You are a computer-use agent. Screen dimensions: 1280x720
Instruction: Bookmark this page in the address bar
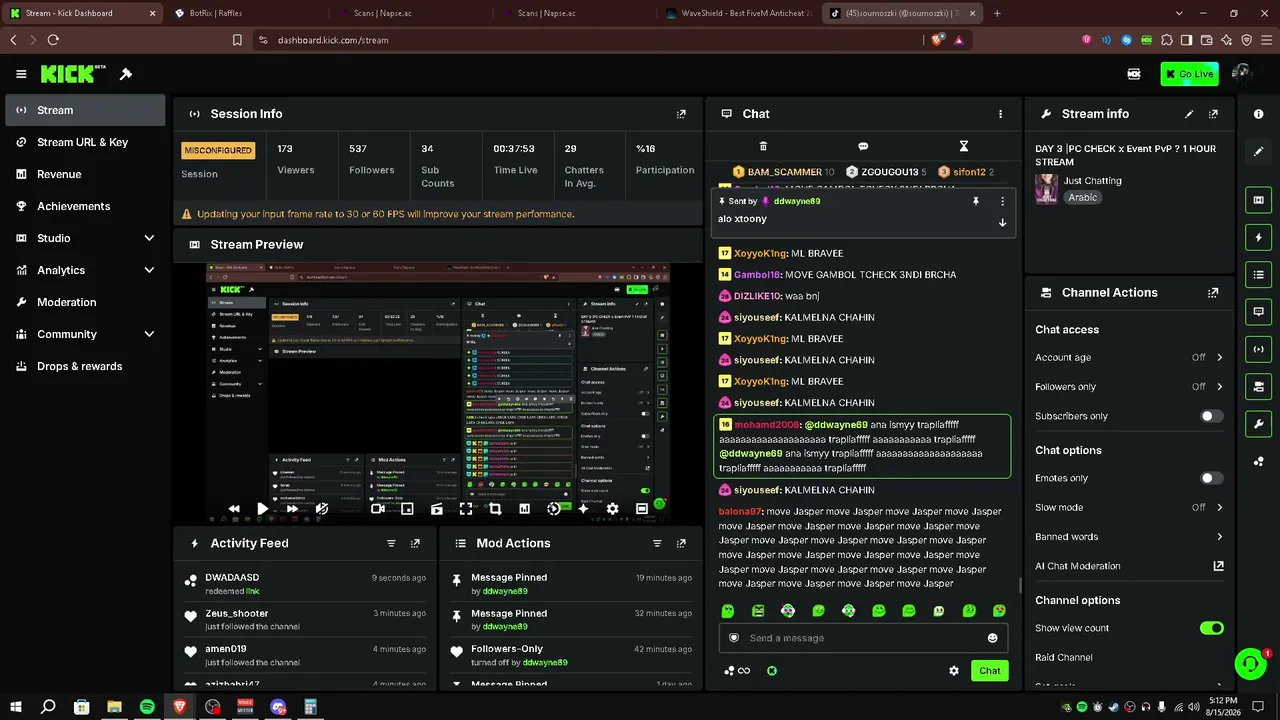(237, 40)
